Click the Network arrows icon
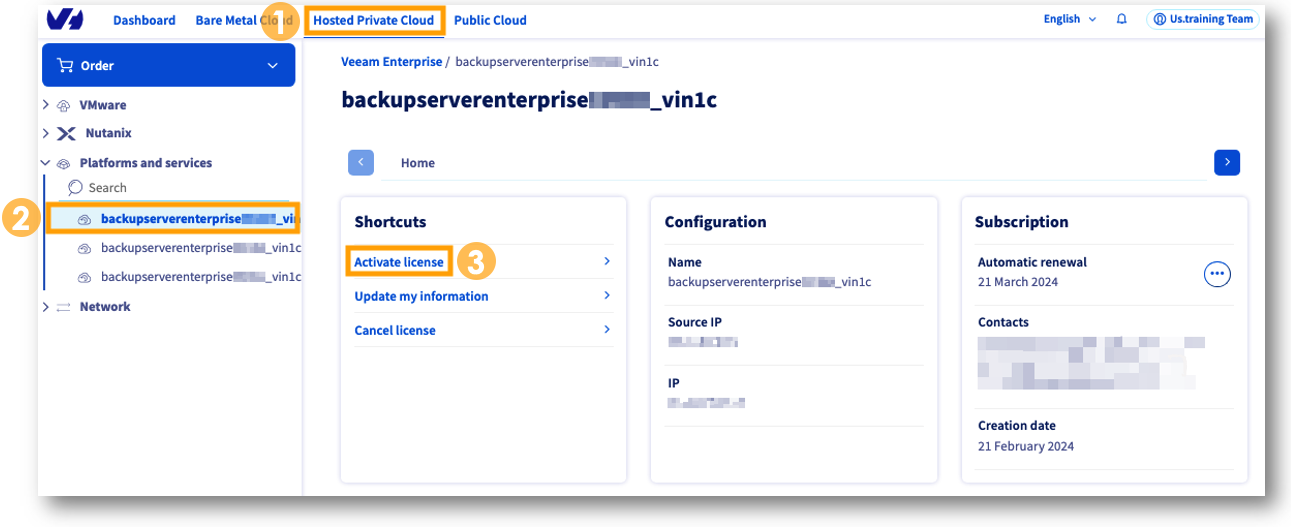 (64, 307)
